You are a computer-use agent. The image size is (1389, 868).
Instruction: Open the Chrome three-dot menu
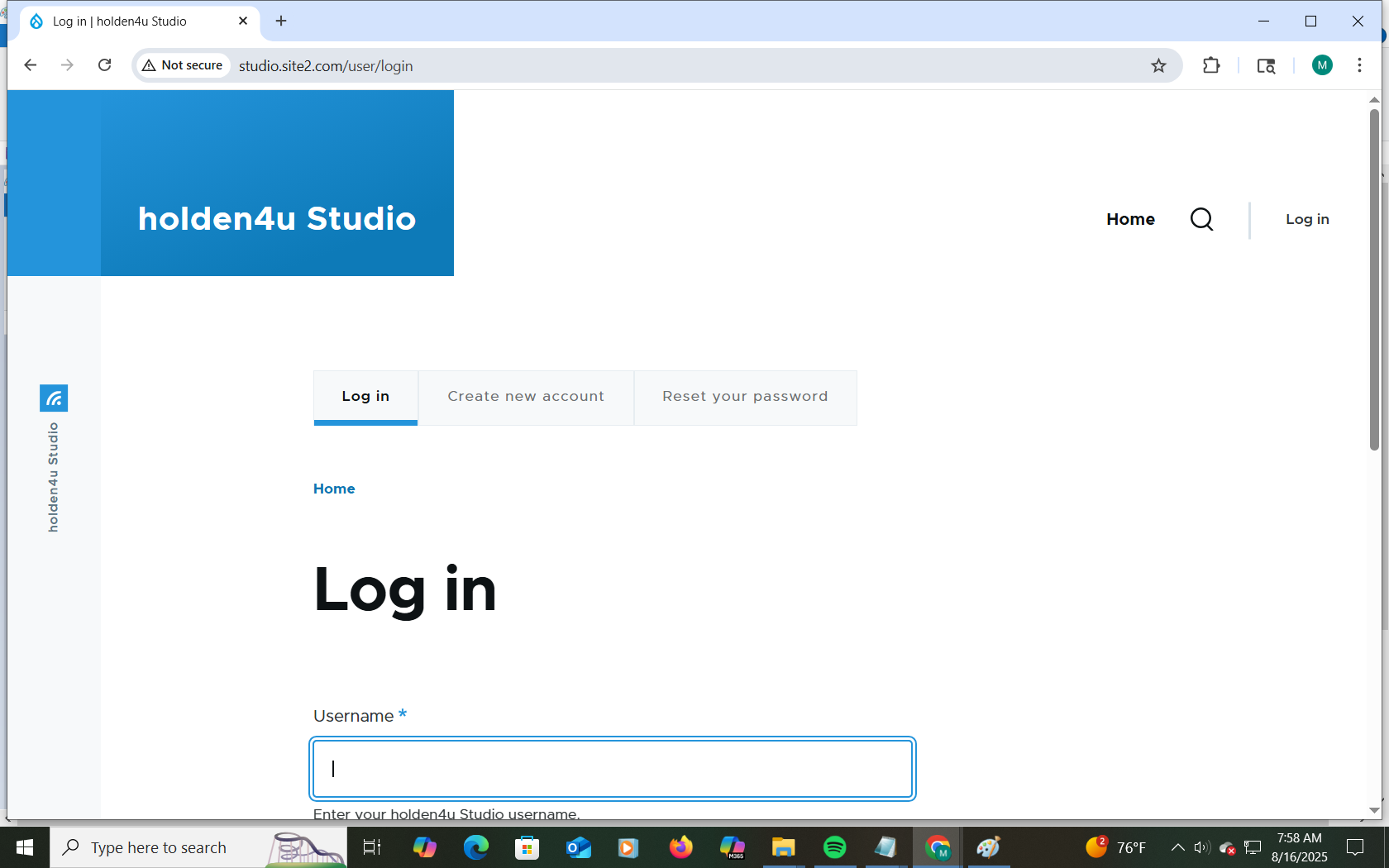1359,65
